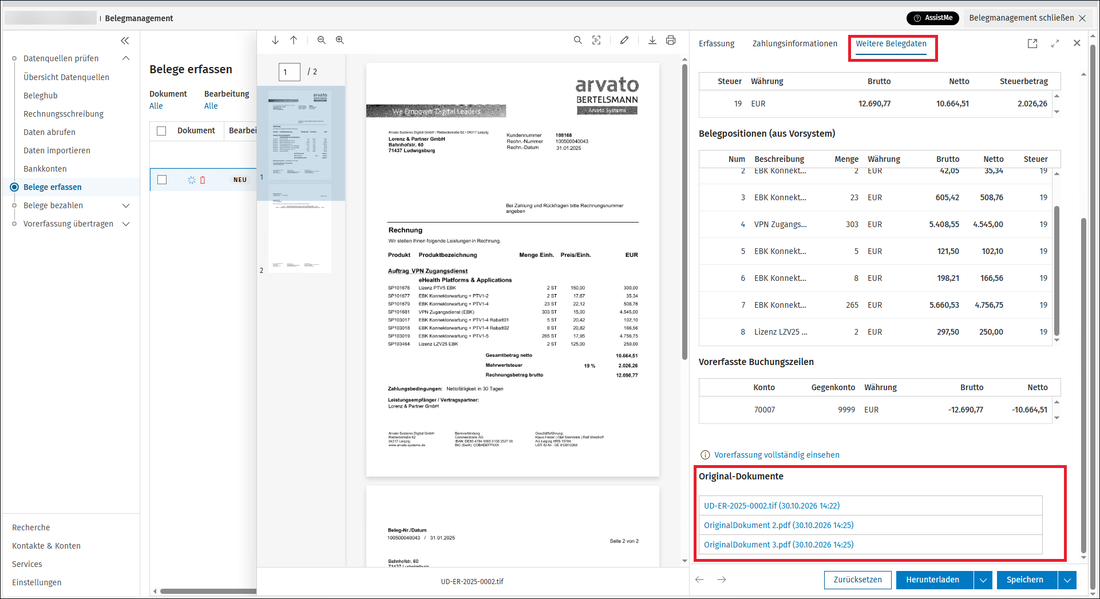Expand the detail panel to full size

(1054, 43)
